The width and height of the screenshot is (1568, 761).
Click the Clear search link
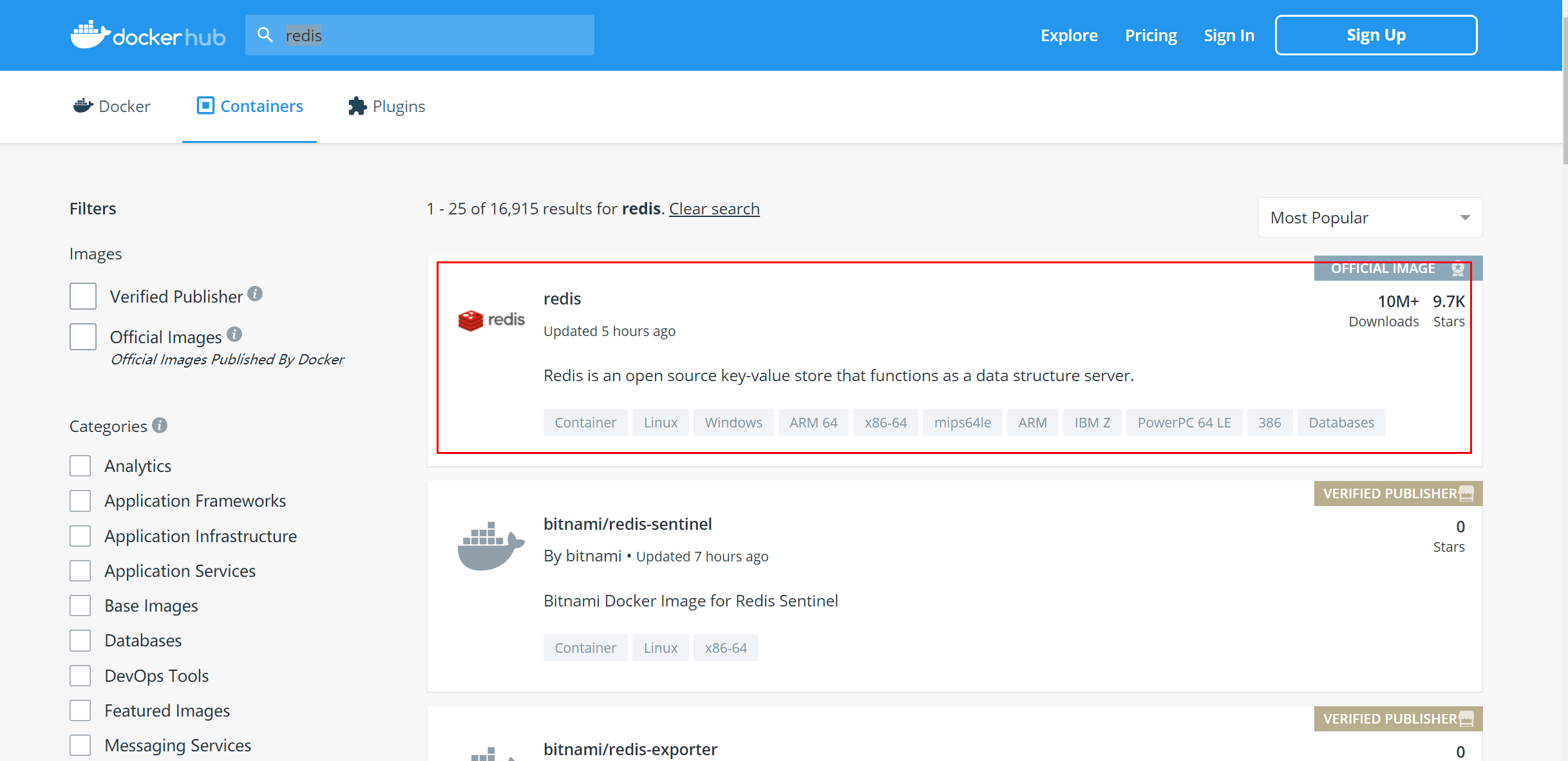pyautogui.click(x=714, y=209)
